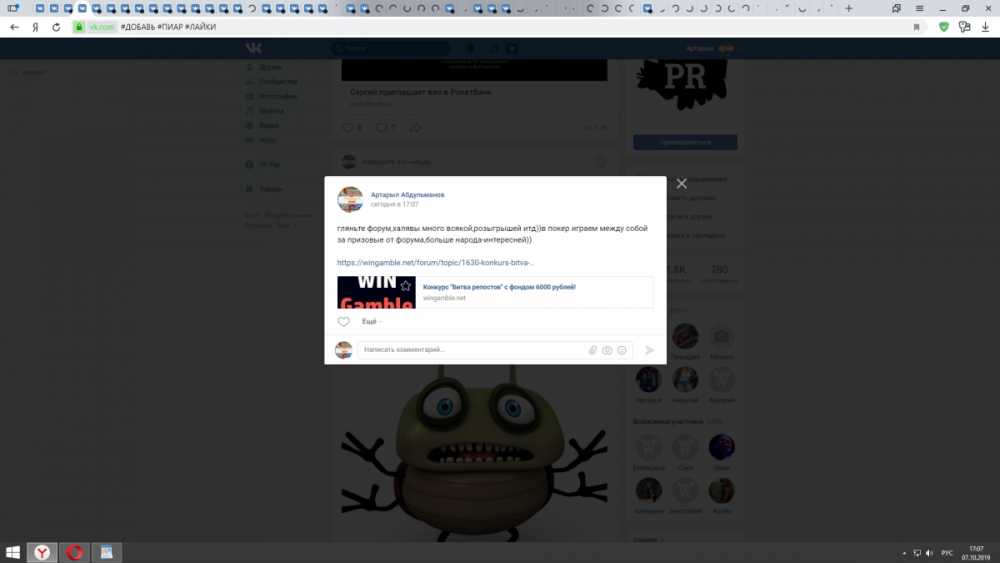Share the Рокетбанк post with arrow icon
1000x563 pixels.
point(415,128)
